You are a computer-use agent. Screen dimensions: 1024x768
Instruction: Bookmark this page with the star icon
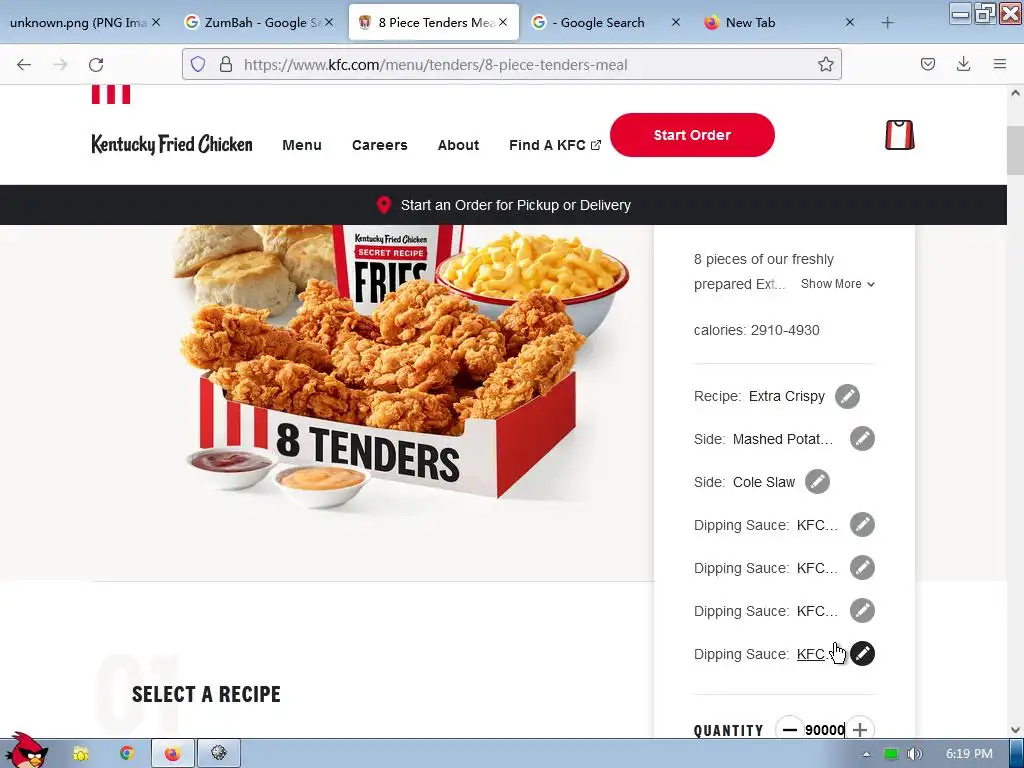pyautogui.click(x=825, y=64)
